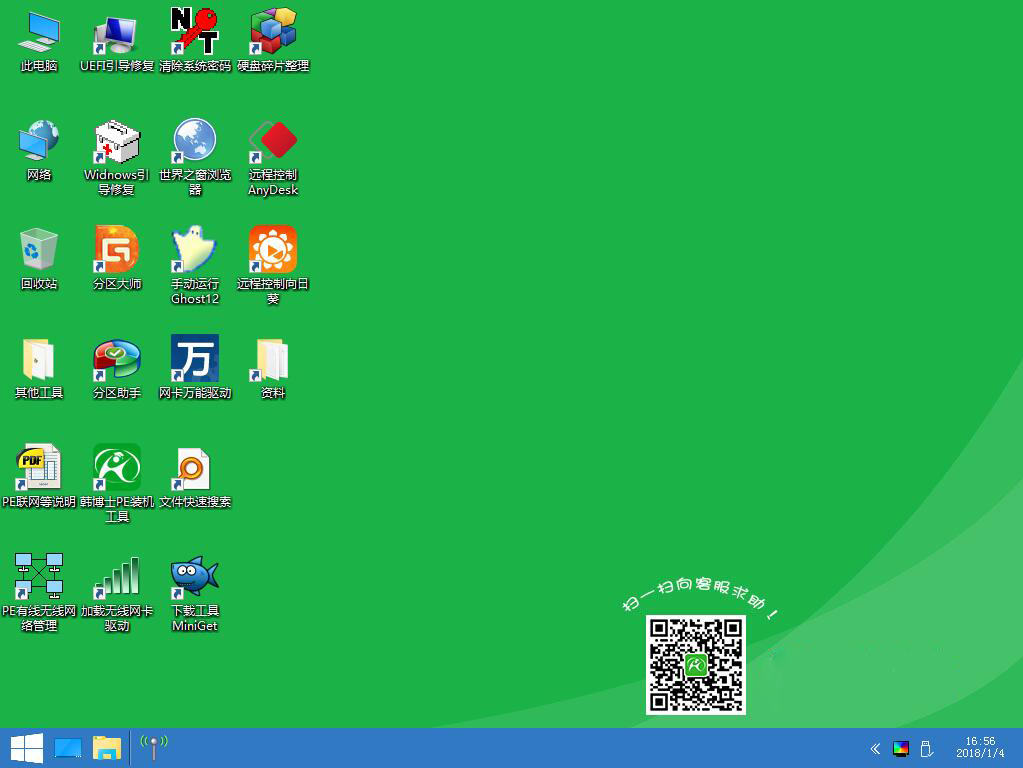Select the 网卡万能驱动 icon
Viewport: 1023px width, 768px height.
(x=195, y=359)
